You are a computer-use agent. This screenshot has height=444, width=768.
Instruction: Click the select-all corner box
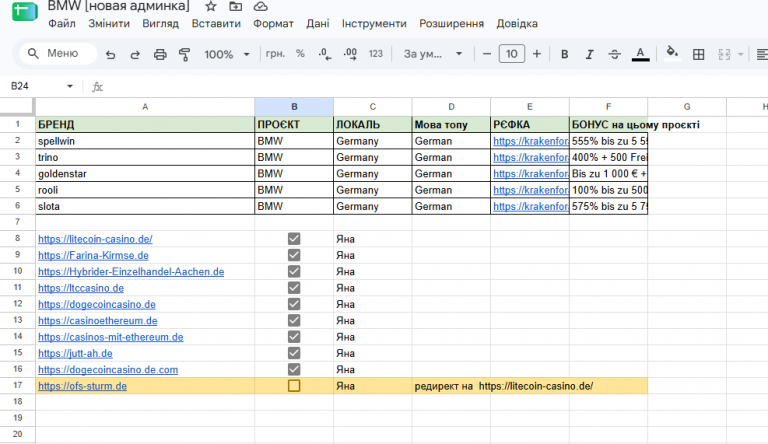17,107
